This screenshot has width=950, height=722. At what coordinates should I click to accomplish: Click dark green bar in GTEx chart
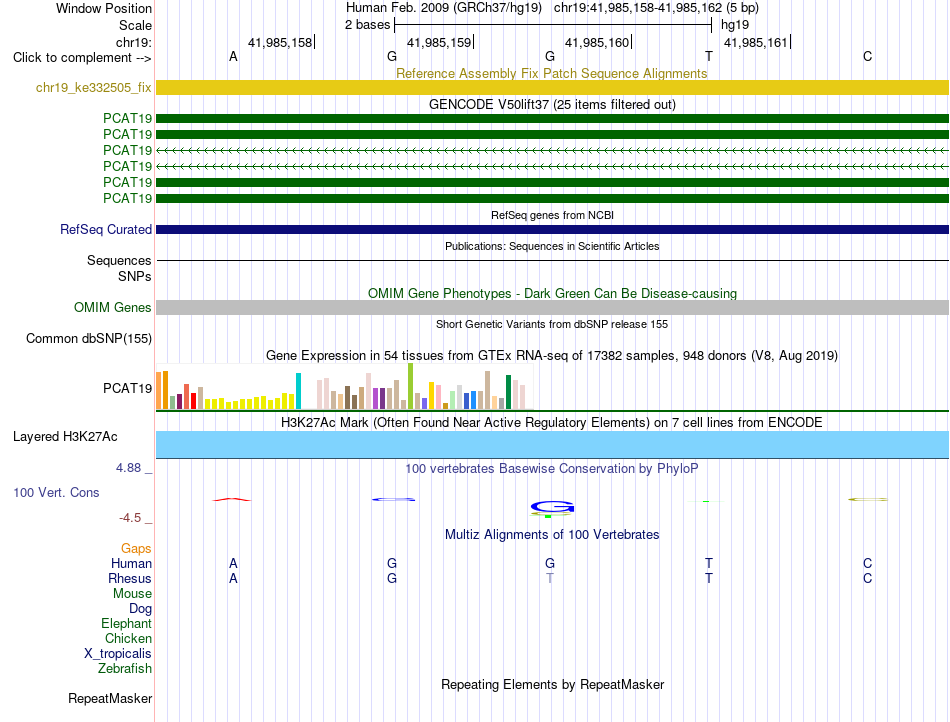(508, 392)
